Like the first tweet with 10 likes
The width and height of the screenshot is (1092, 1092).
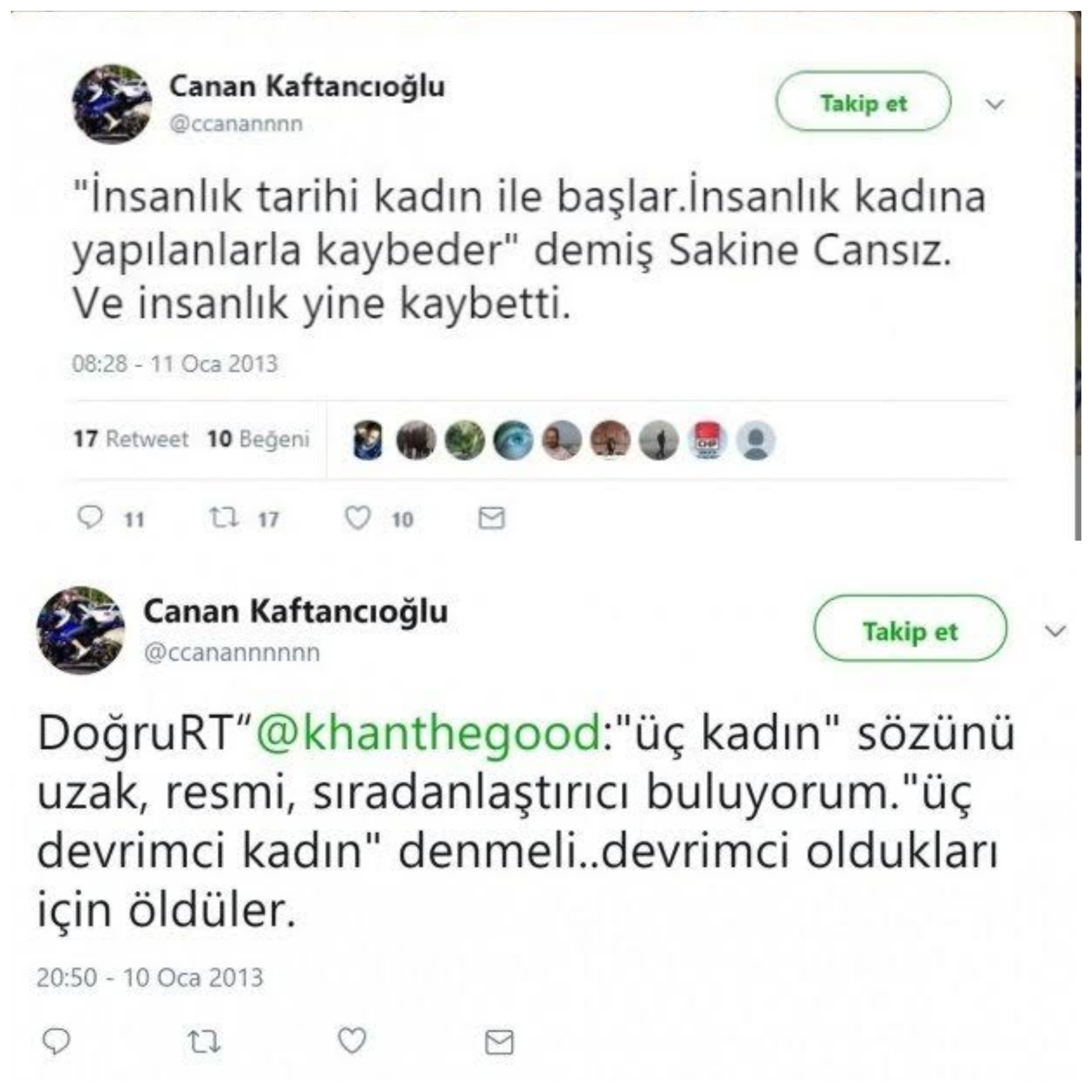point(358,518)
